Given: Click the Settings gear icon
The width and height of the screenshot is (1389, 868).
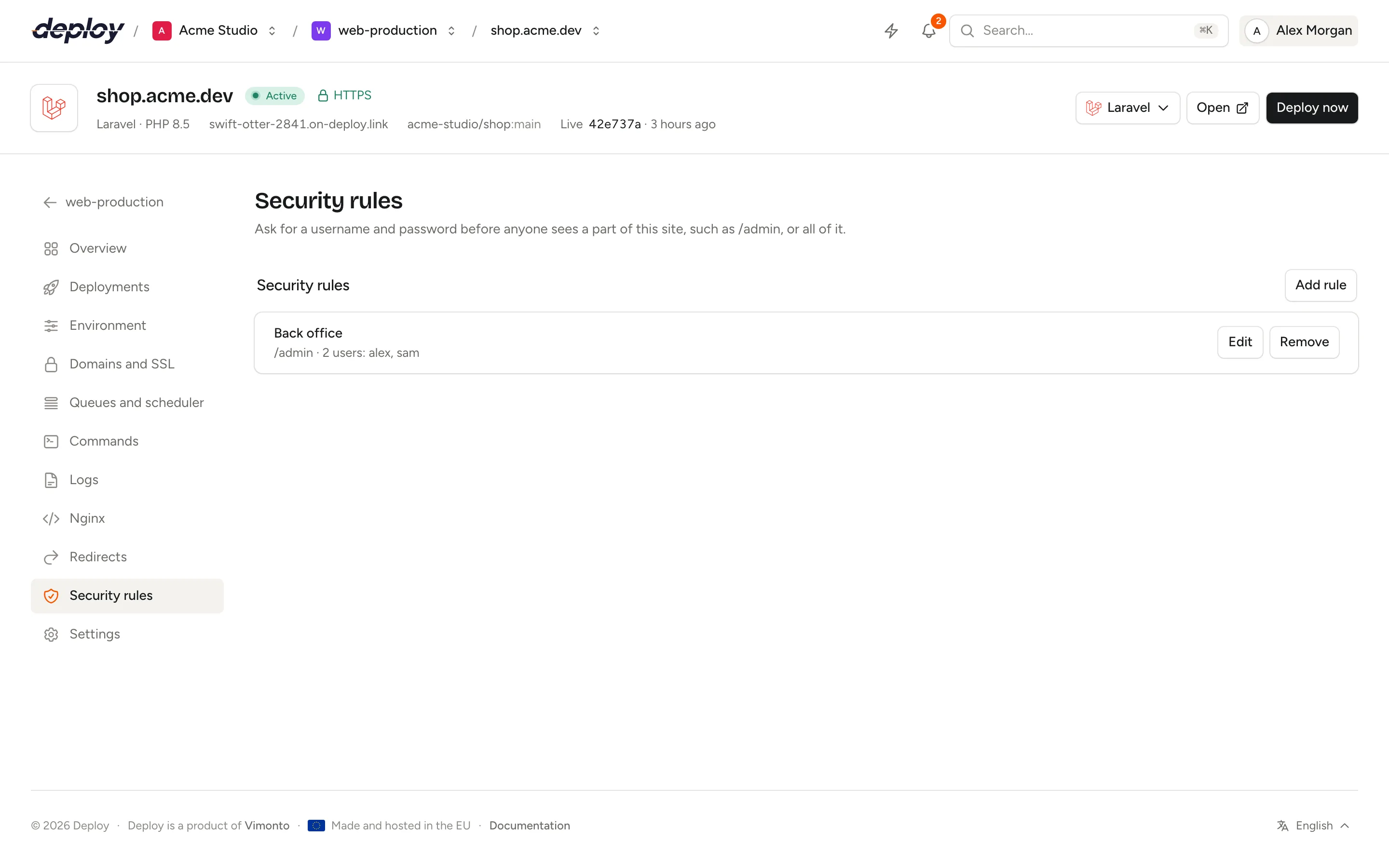Looking at the screenshot, I should point(51,634).
